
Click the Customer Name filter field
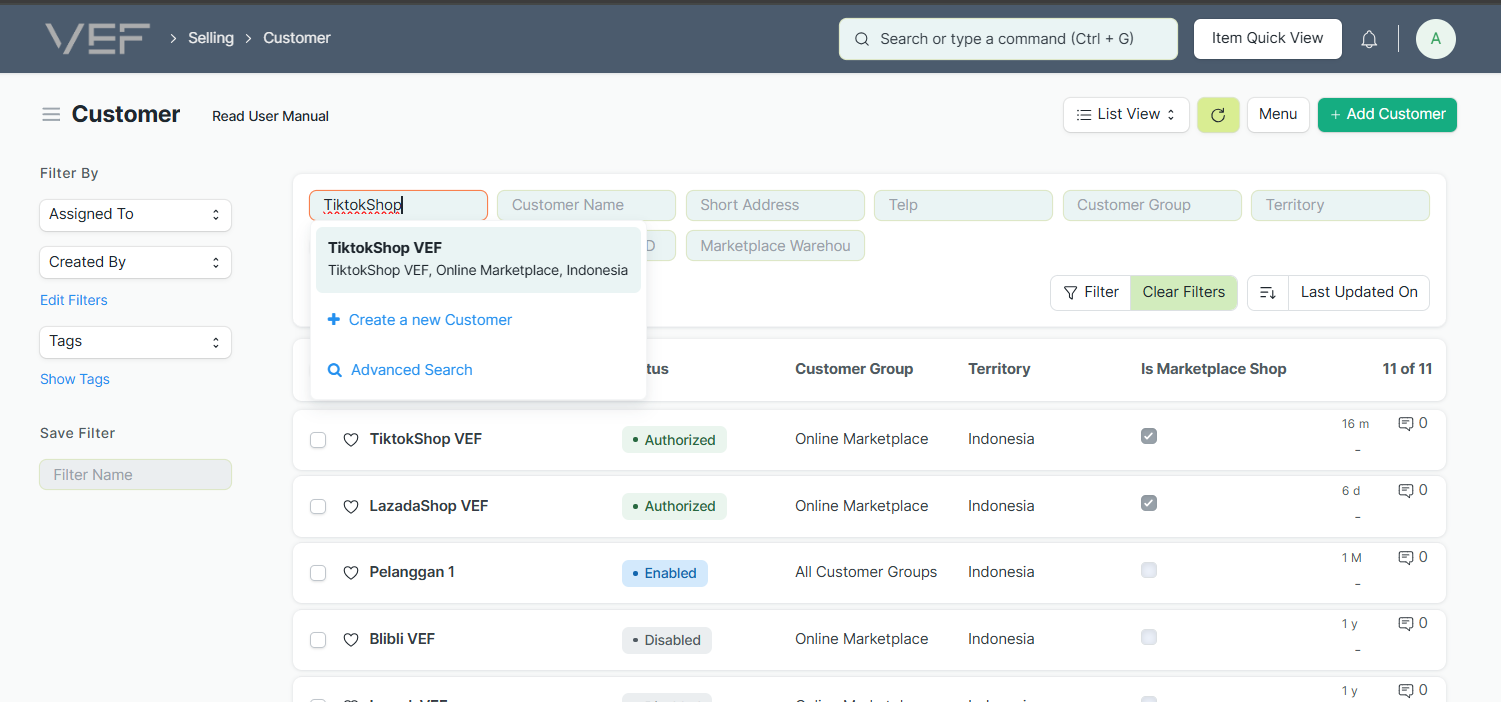586,205
